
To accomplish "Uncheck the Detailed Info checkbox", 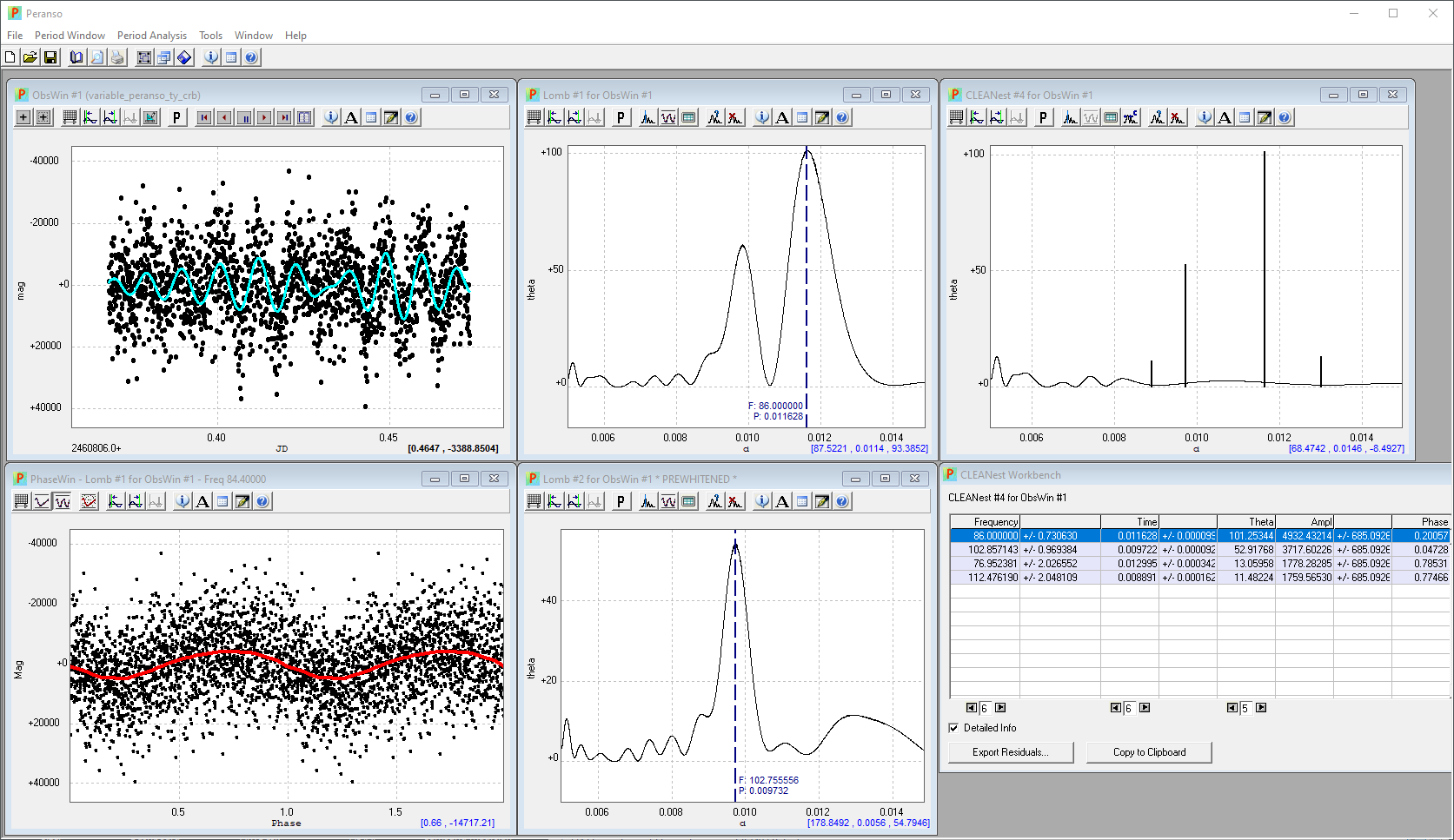I will click(954, 728).
